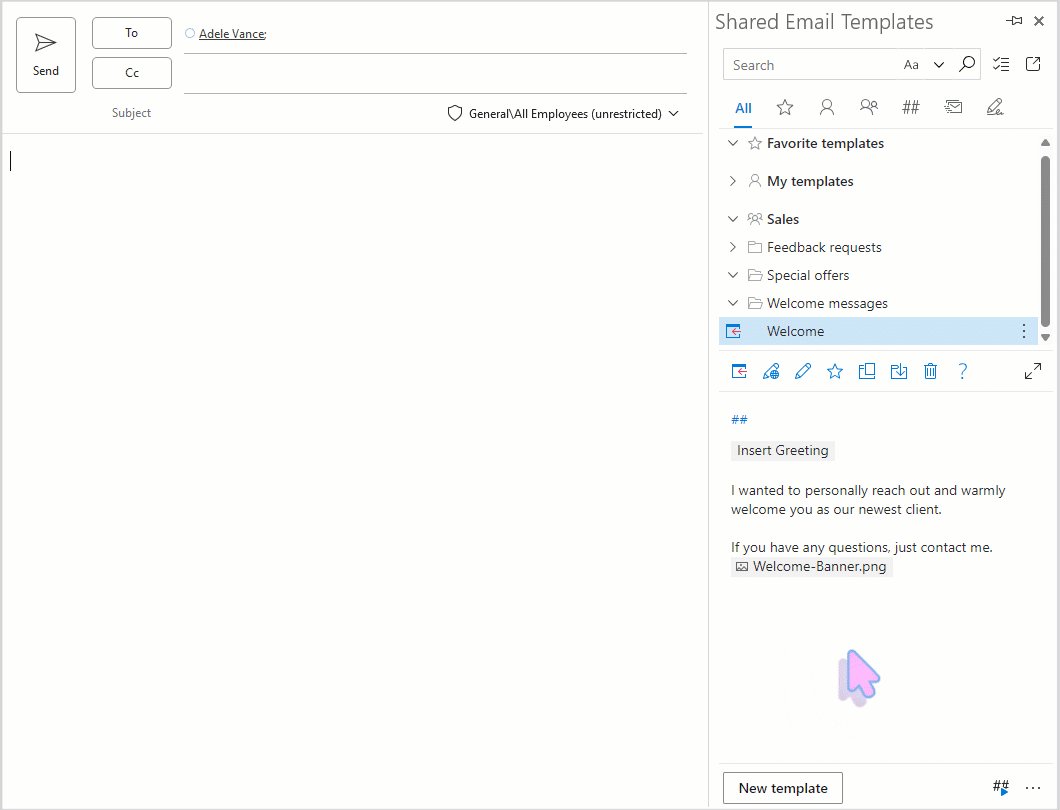This screenshot has height=810, width=1060.
Task: Switch to the personal templates tab
Action: point(827,107)
